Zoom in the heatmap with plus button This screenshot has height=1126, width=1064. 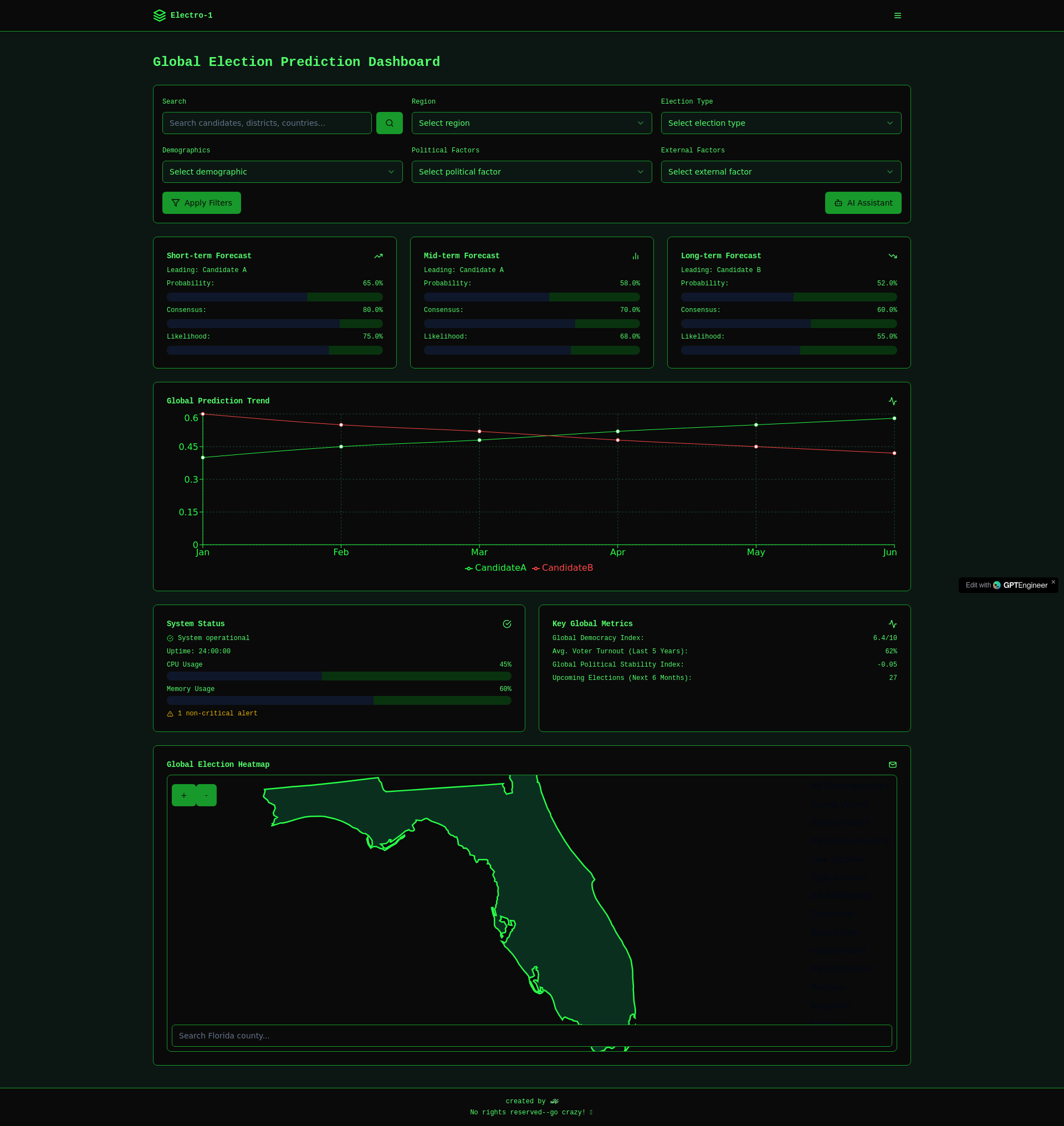coord(184,795)
